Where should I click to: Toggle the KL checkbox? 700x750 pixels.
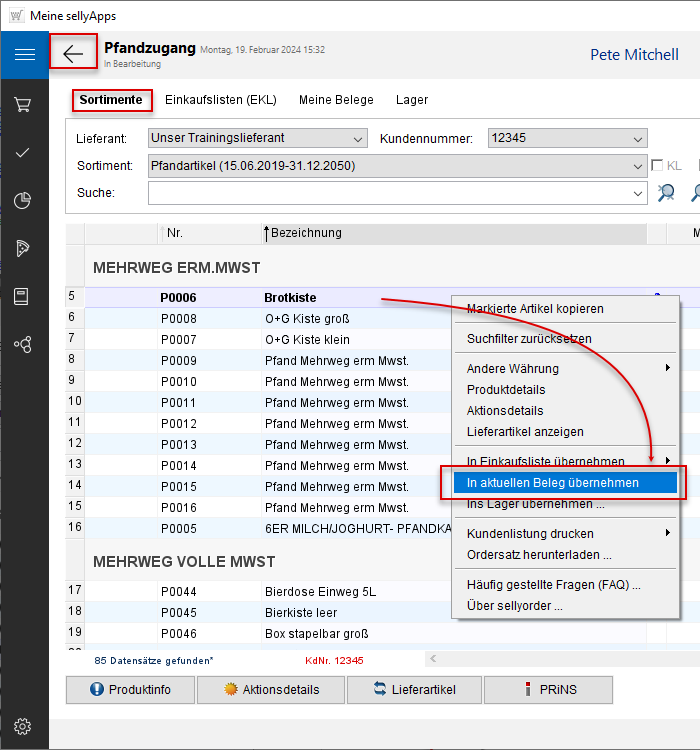click(x=658, y=166)
